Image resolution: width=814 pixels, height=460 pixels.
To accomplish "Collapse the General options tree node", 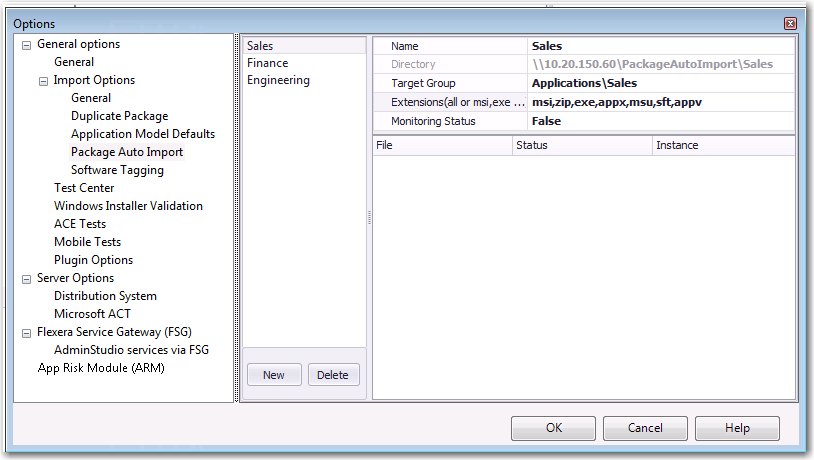I will 26,45.
